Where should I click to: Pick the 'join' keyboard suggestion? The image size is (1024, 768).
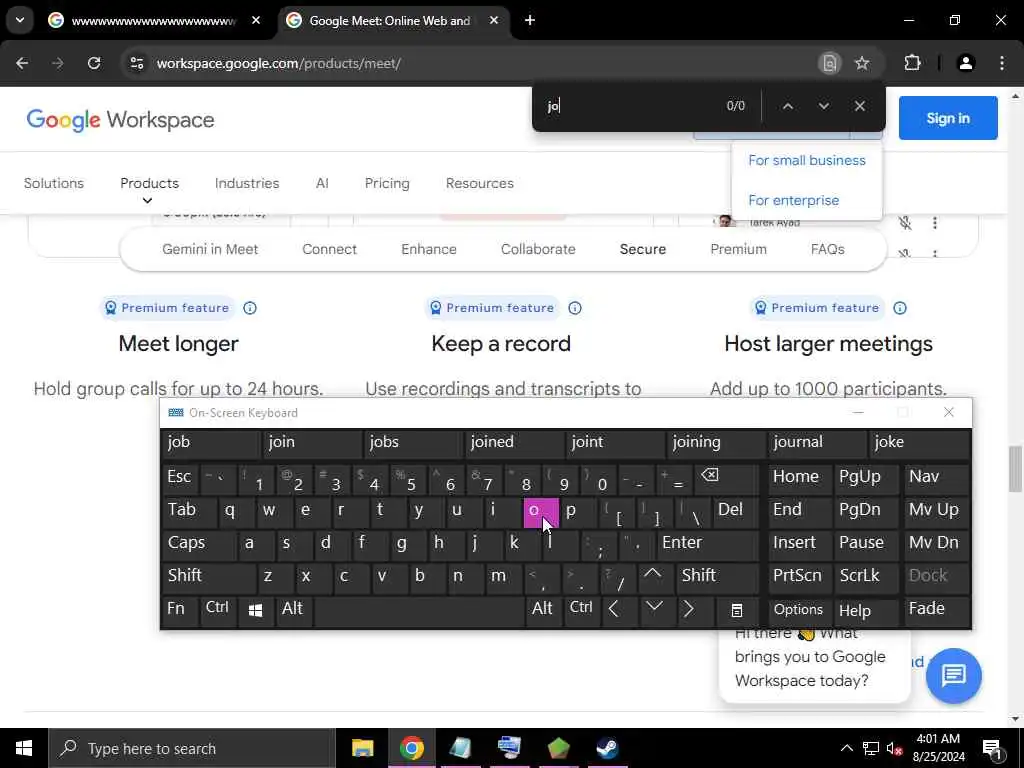311,442
